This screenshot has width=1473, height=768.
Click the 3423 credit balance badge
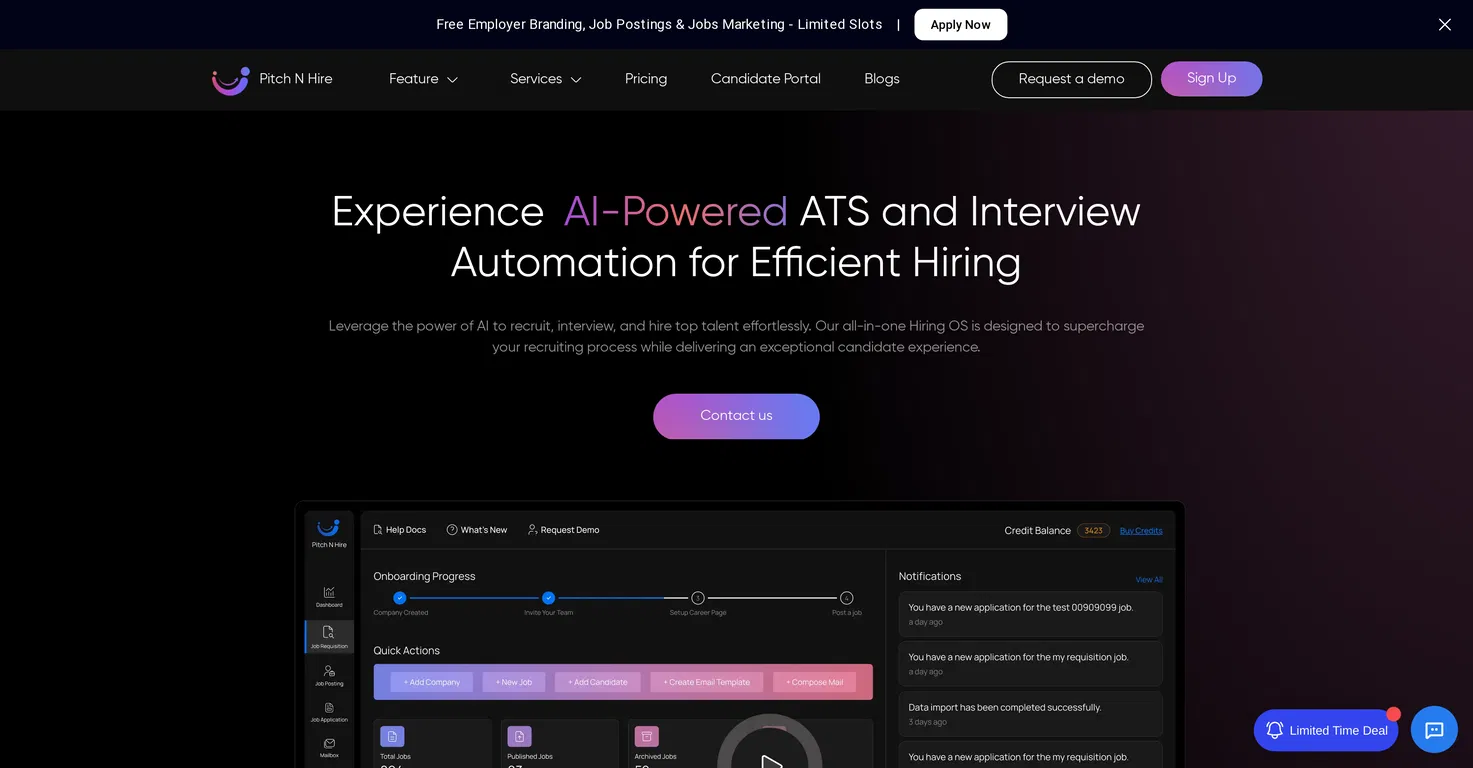coord(1093,531)
